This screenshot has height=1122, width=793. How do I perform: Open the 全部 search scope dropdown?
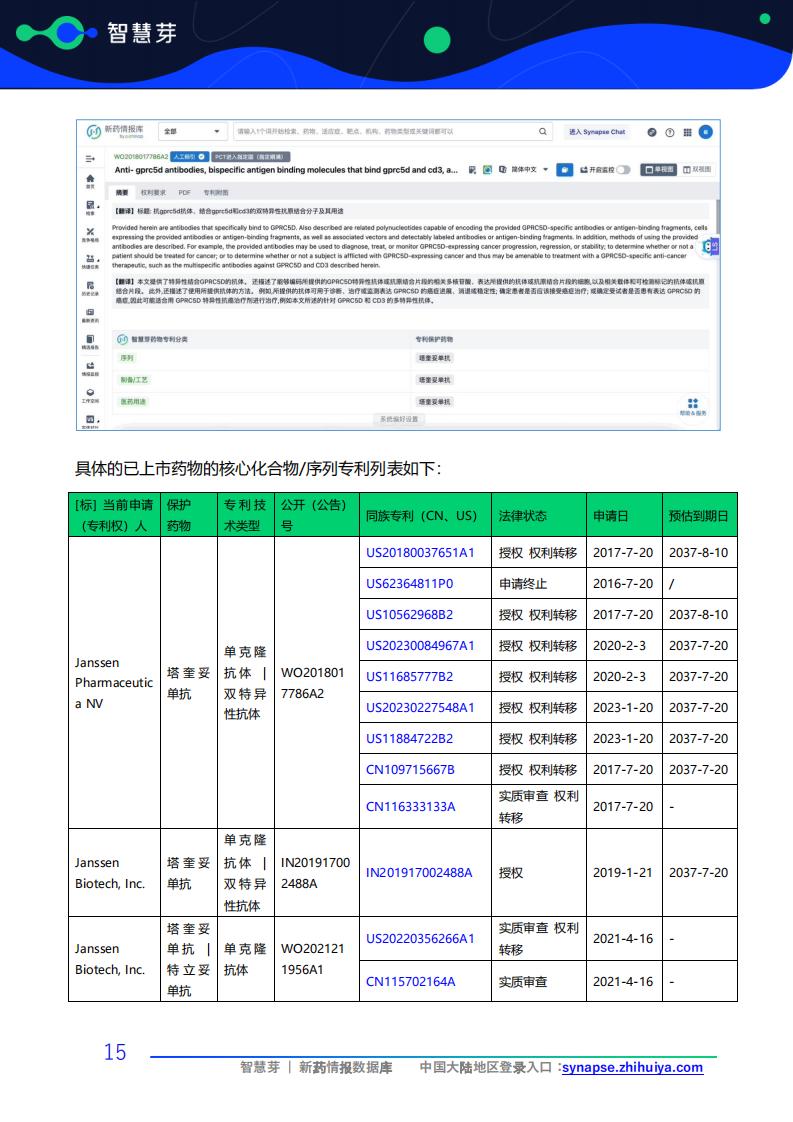[x=192, y=132]
